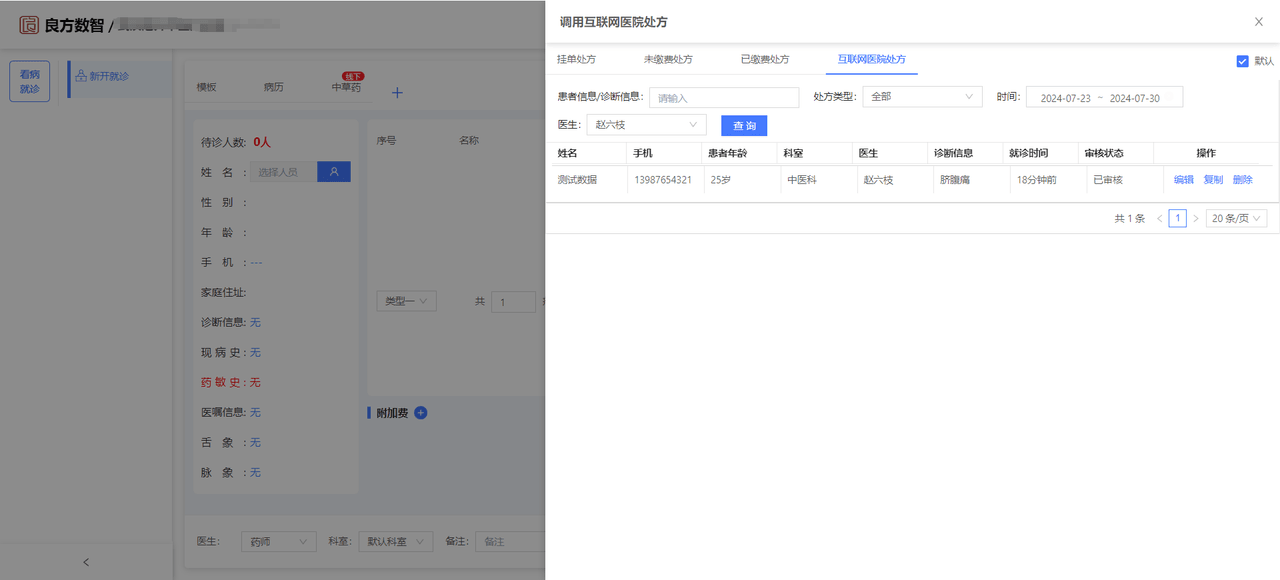Click the 测试数据 name cell
Viewport: 1280px width, 580px height.
[577, 180]
